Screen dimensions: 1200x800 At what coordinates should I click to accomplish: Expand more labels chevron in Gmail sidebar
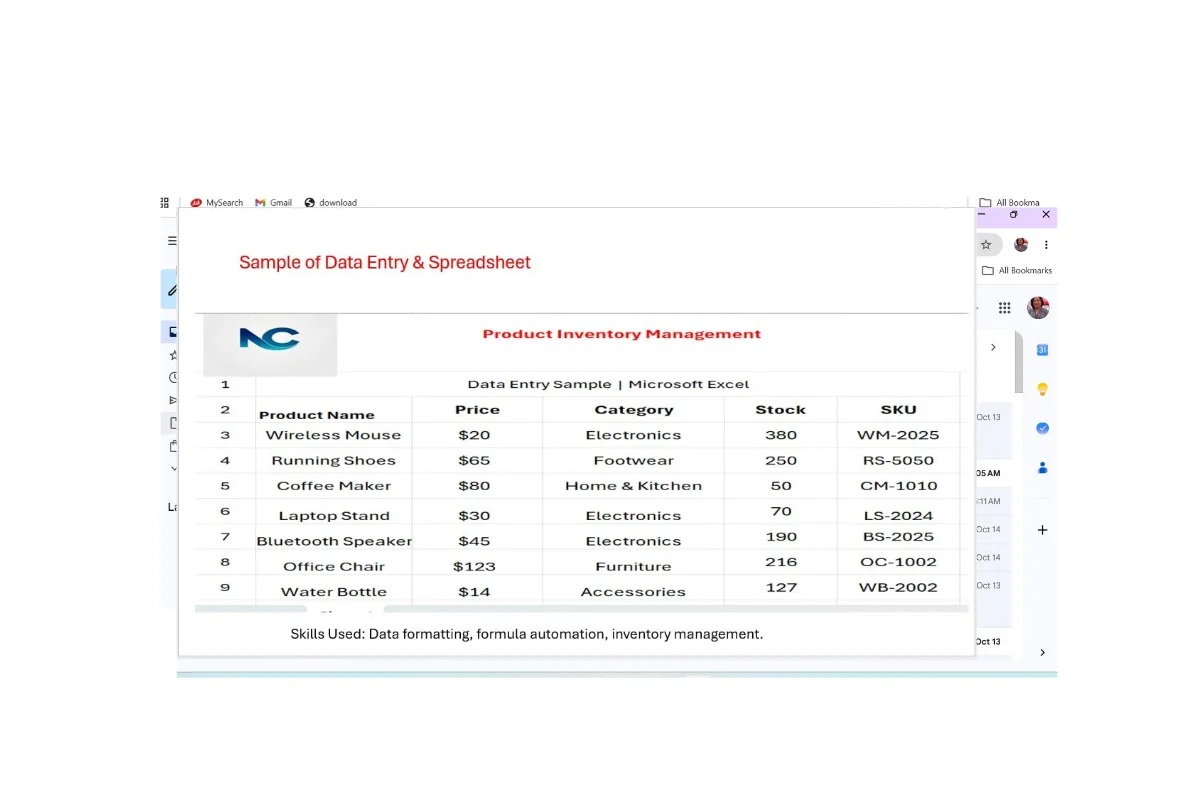pyautogui.click(x=173, y=468)
